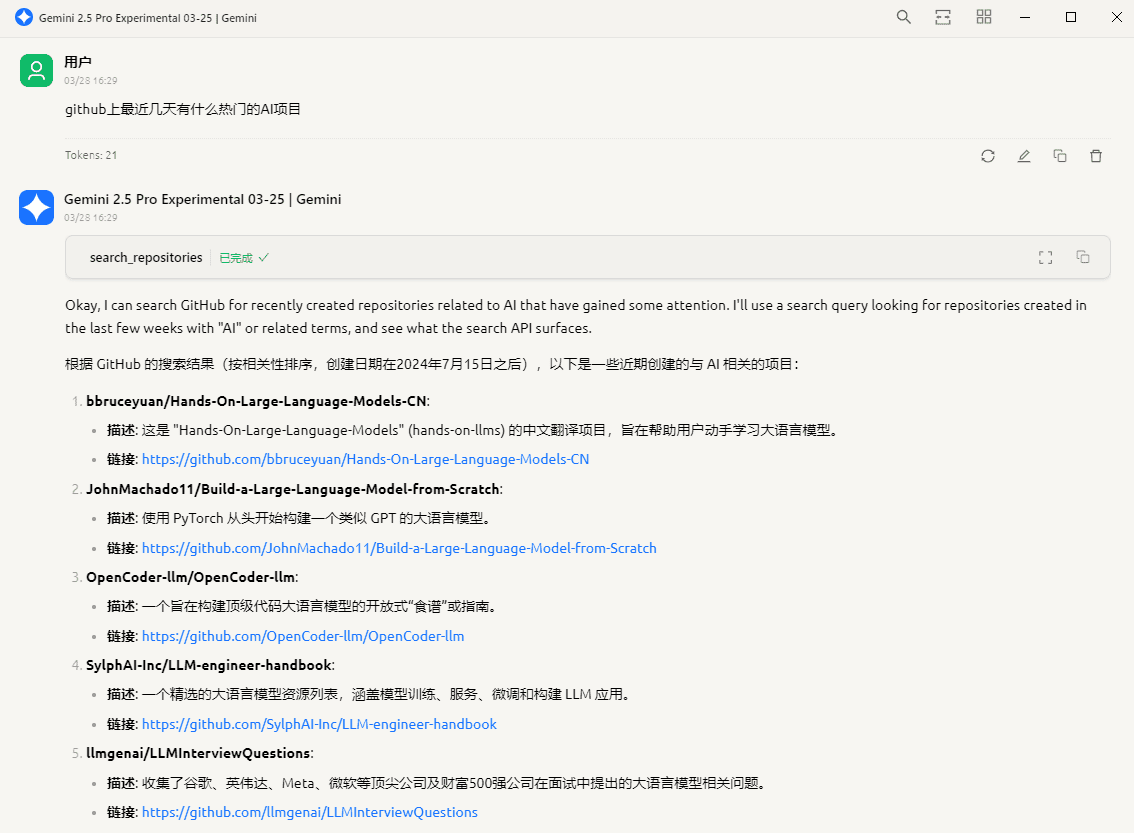Click the green user avatar
This screenshot has width=1134, height=833.
coord(36,70)
